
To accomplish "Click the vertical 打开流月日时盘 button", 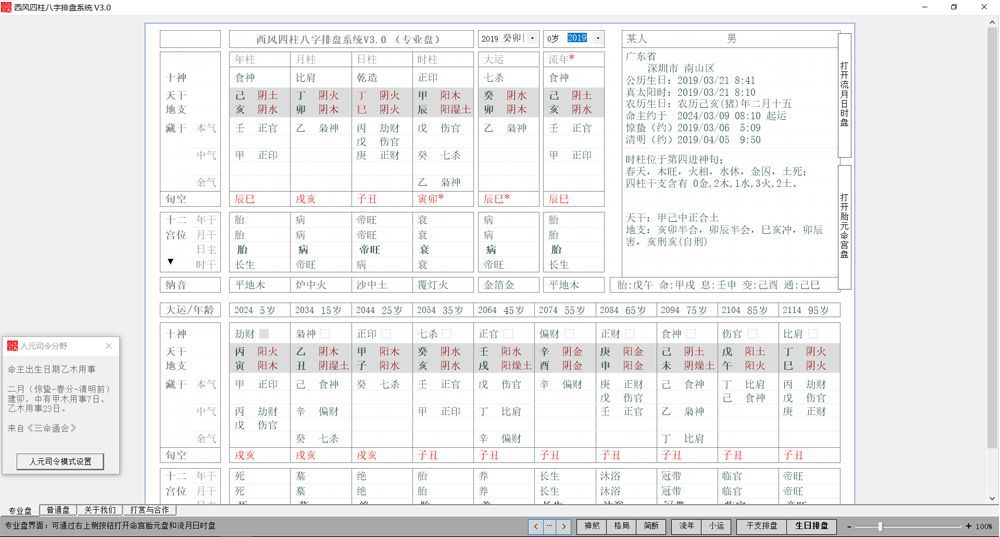I will (x=844, y=94).
